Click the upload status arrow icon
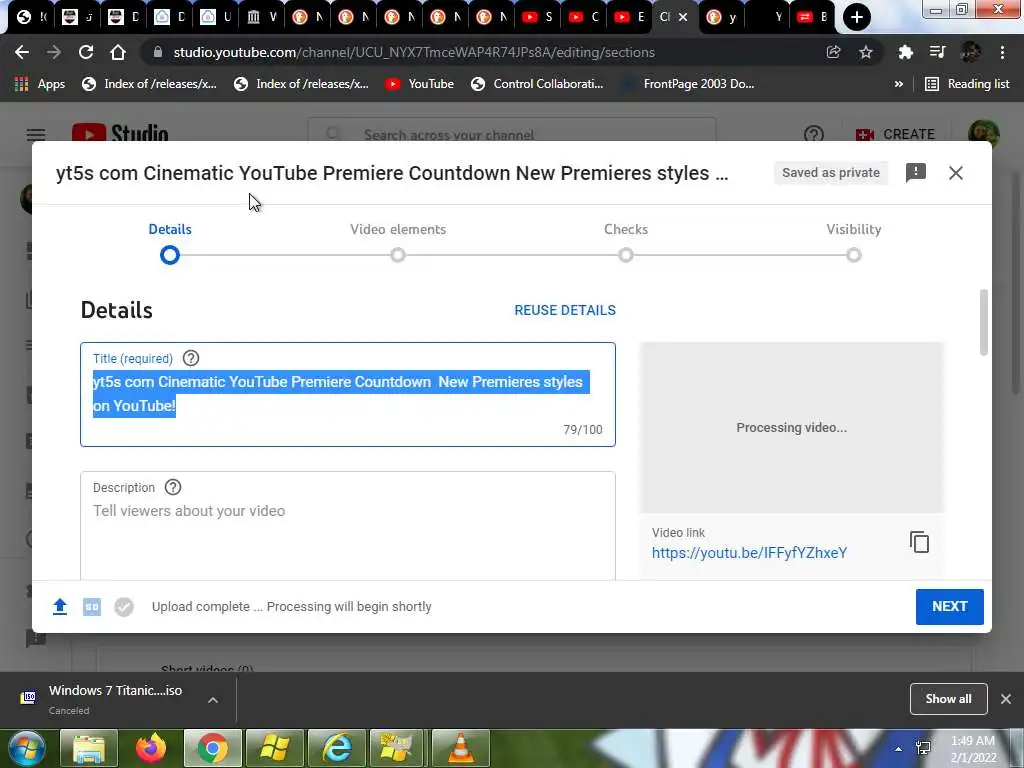Screen dimensions: 1024x768 coord(60,607)
